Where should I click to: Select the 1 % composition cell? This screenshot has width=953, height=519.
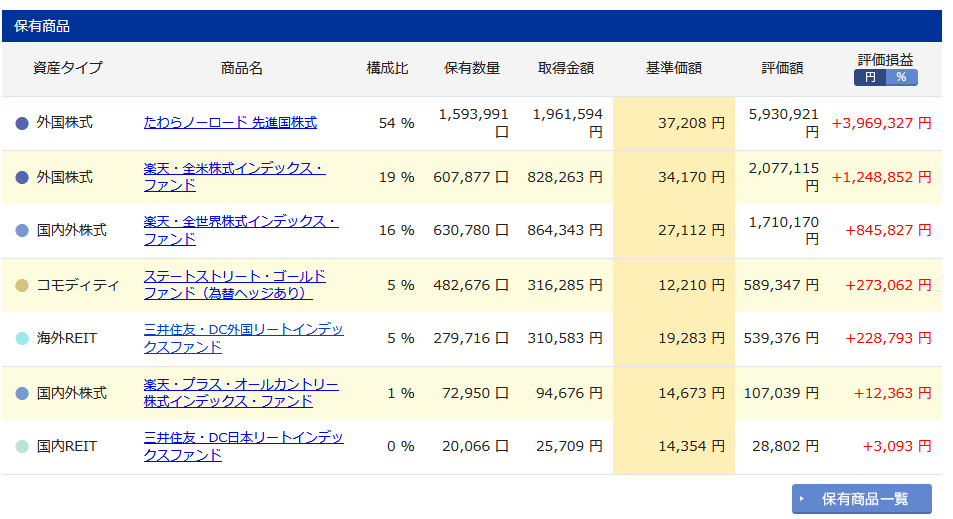[x=401, y=393]
